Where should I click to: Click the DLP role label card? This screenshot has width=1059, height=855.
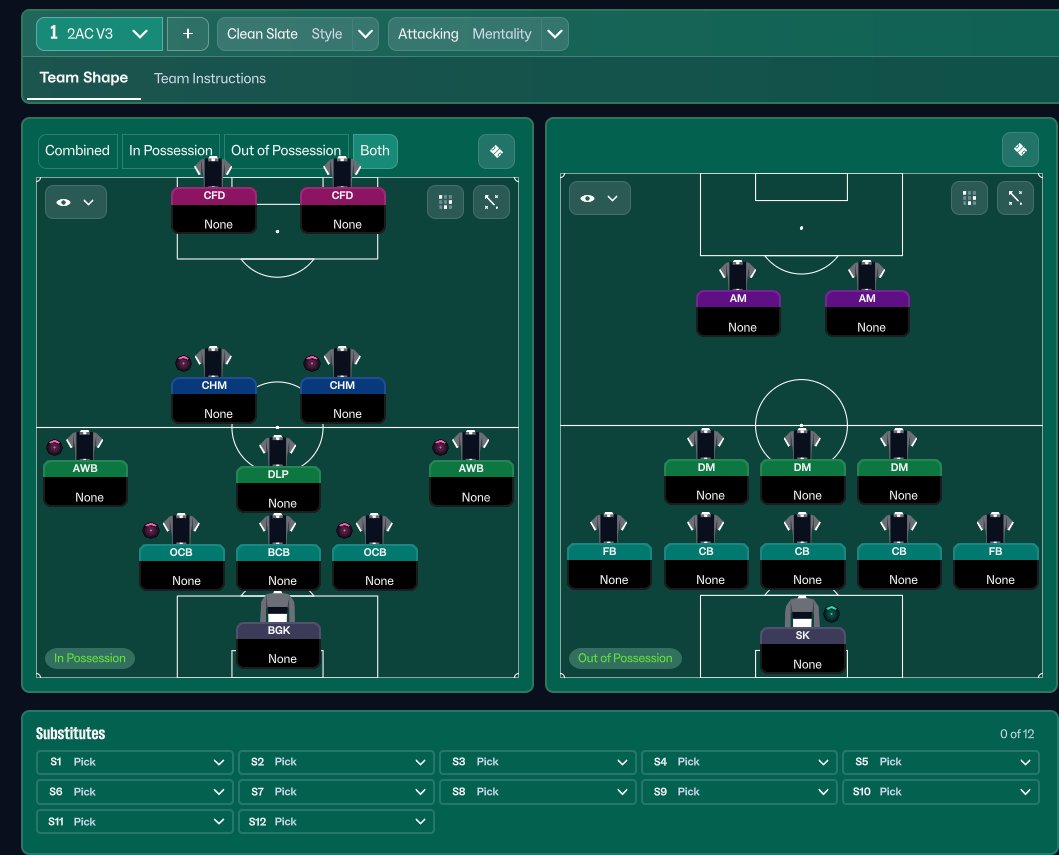[278, 489]
